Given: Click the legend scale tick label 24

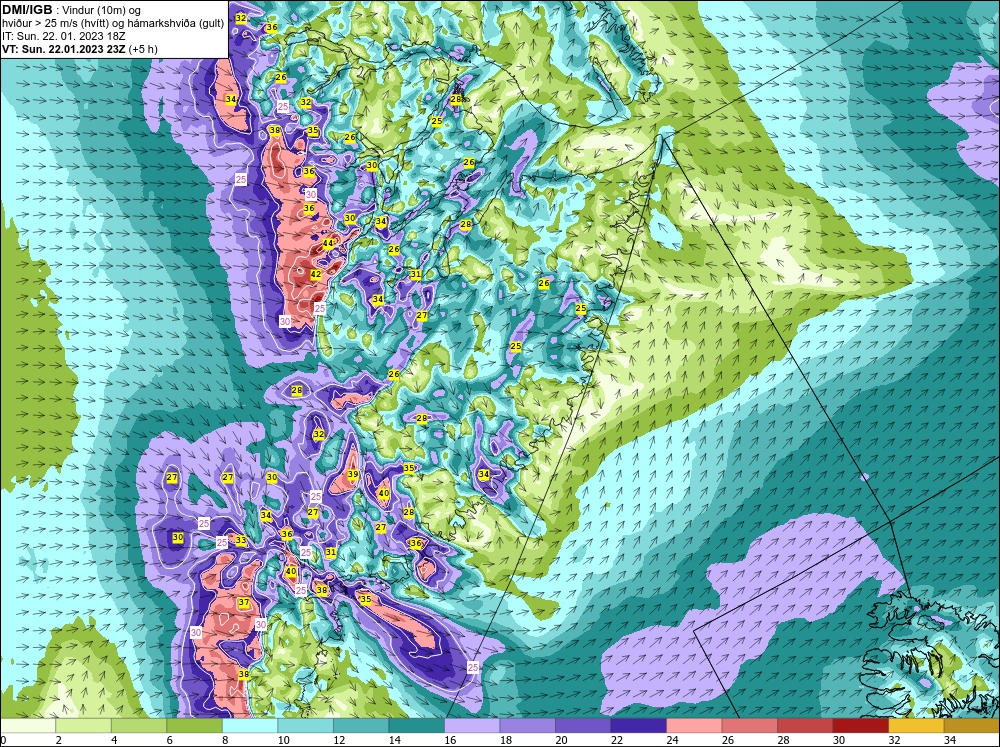Looking at the screenshot, I should pyautogui.click(x=672, y=740).
